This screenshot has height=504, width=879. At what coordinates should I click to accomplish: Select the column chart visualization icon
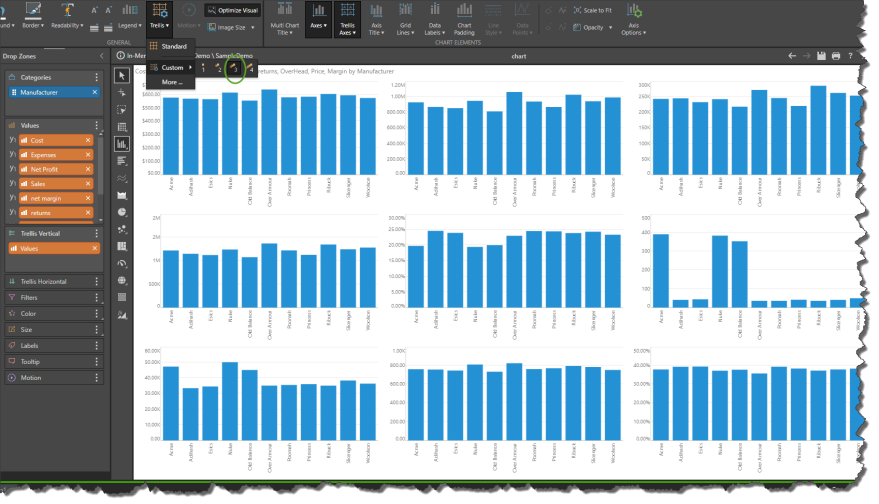(122, 144)
